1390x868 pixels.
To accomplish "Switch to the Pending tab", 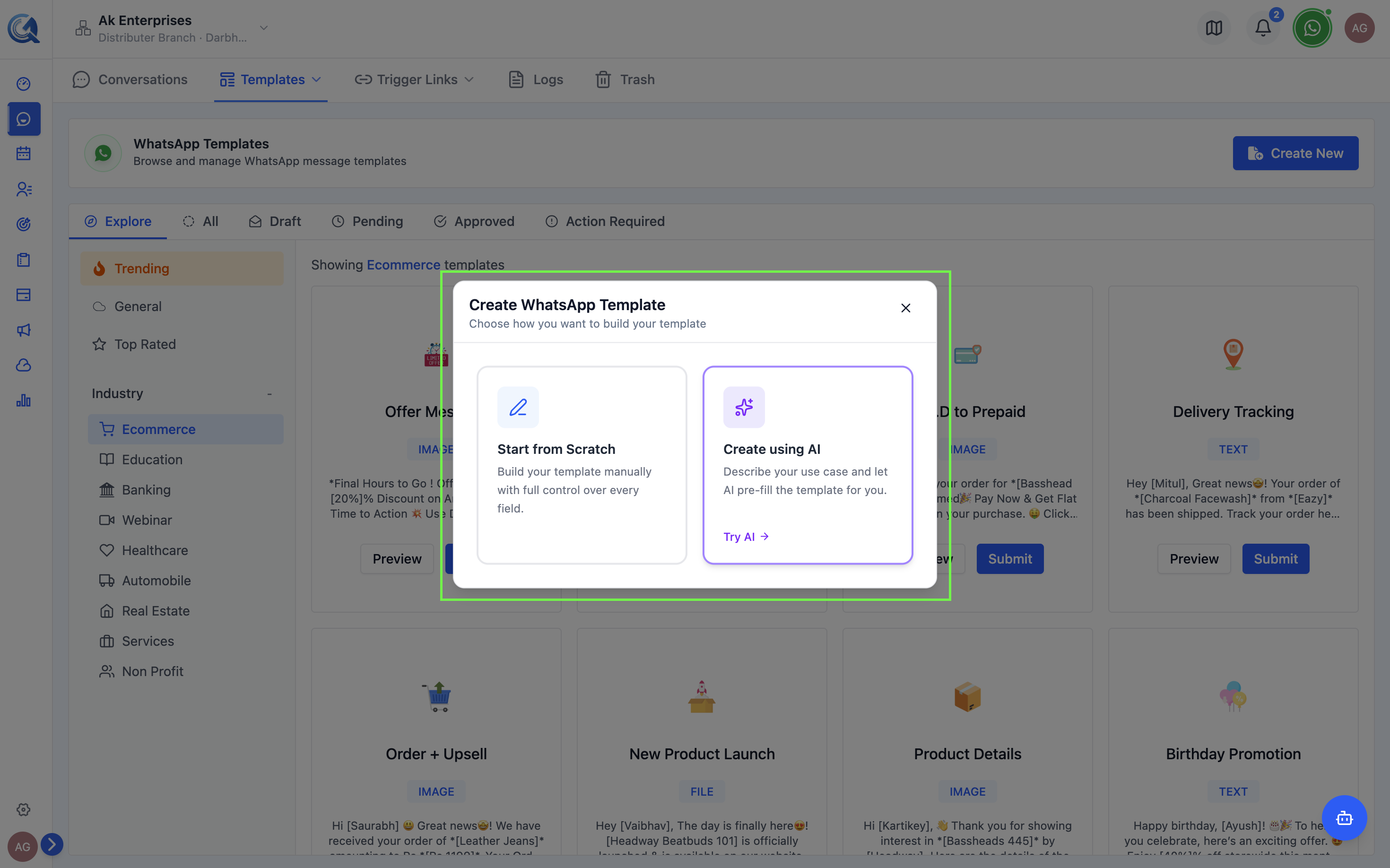I will [x=367, y=221].
